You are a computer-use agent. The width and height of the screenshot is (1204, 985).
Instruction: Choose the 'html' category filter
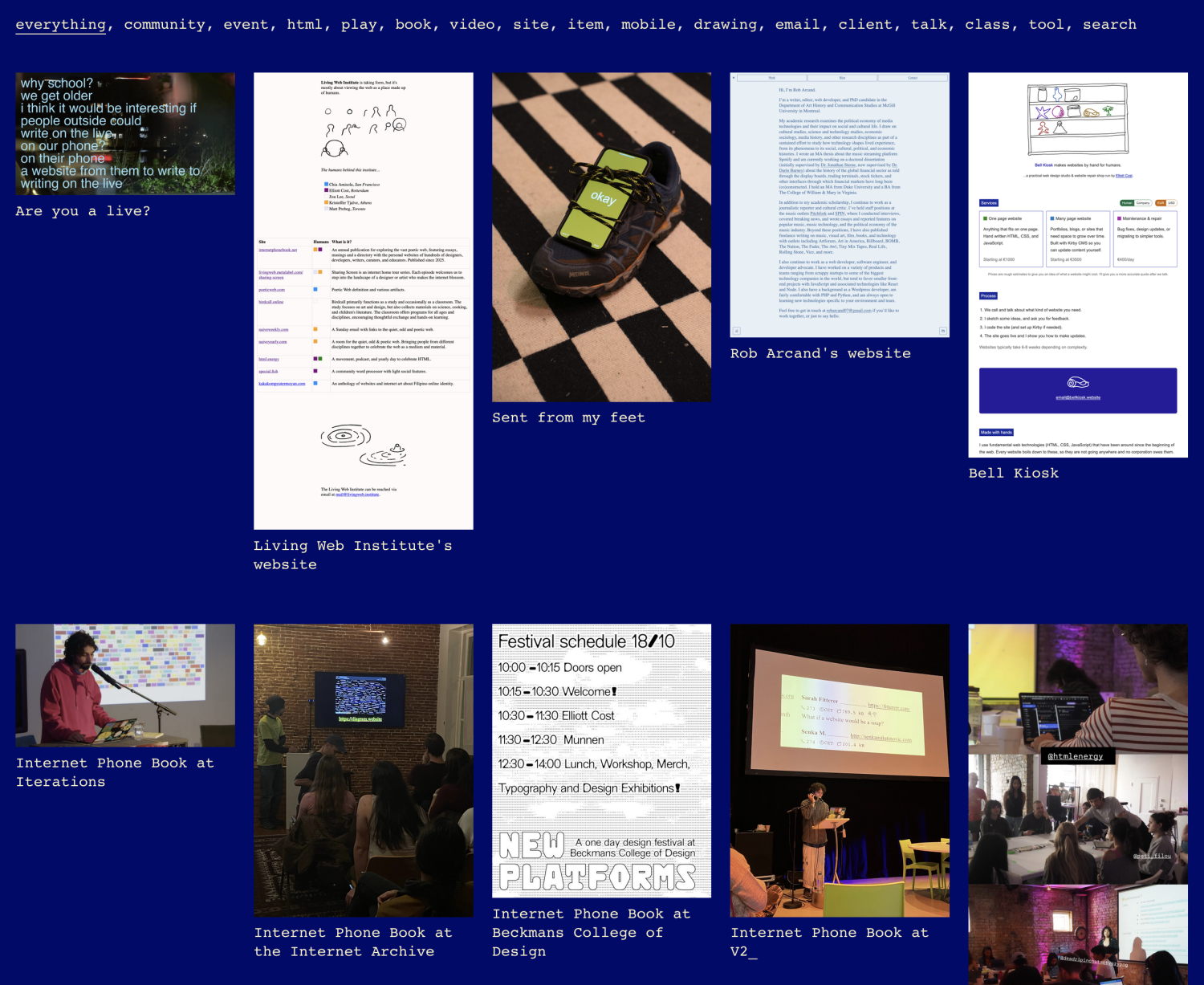304,25
